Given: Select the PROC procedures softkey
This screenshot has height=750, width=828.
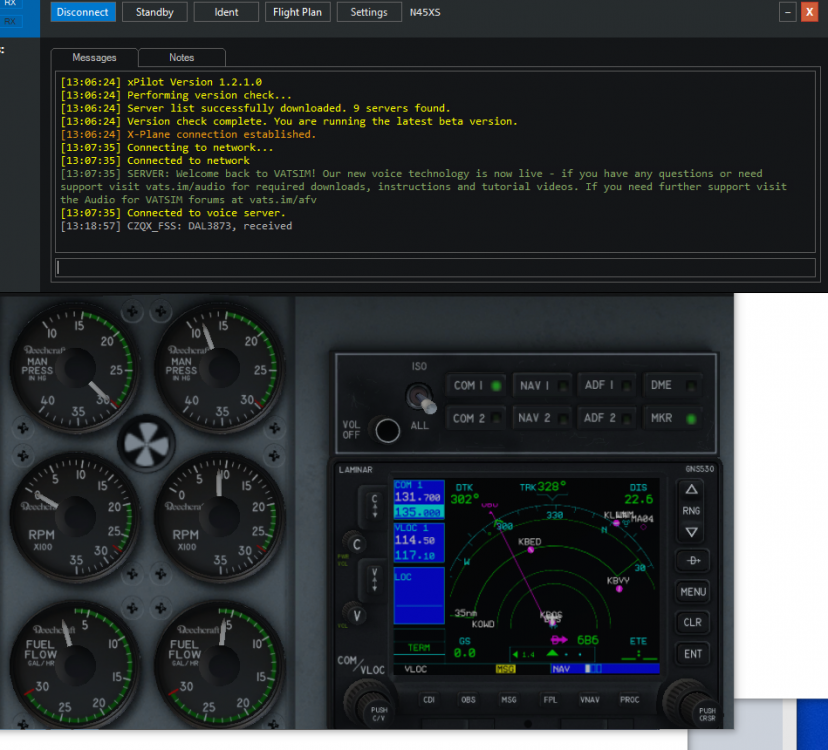Looking at the screenshot, I should pyautogui.click(x=629, y=700).
